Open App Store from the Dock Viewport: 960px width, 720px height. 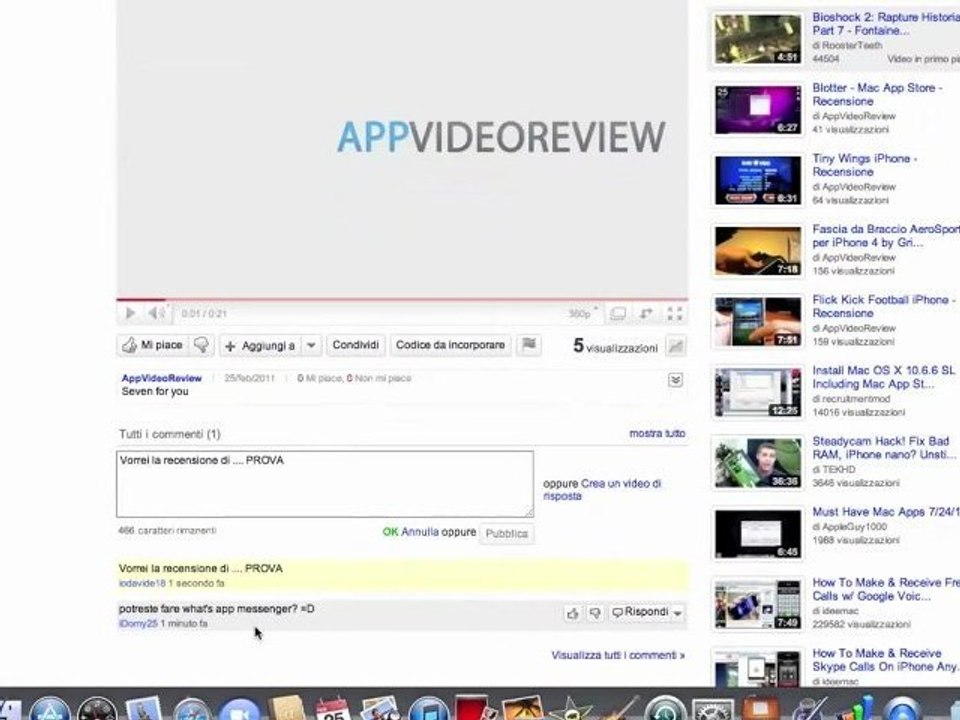pyautogui.click(x=50, y=709)
